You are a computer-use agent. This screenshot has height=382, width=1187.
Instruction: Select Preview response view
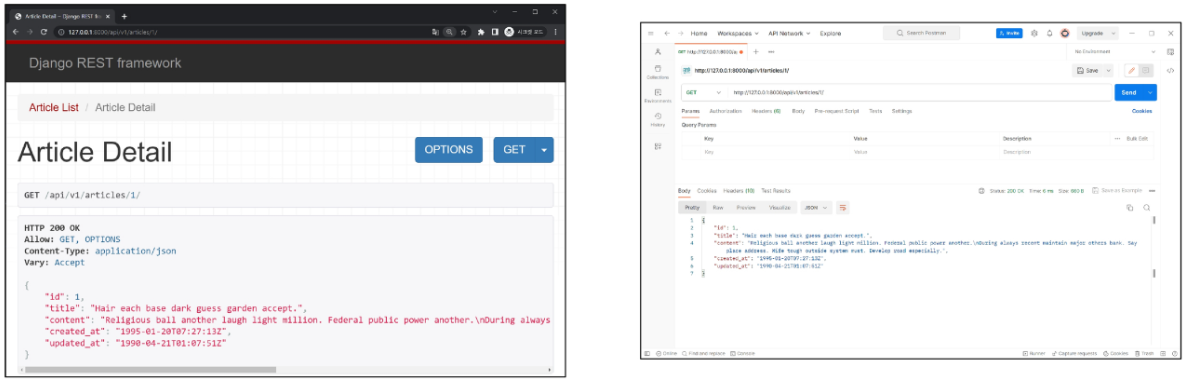pyautogui.click(x=746, y=207)
